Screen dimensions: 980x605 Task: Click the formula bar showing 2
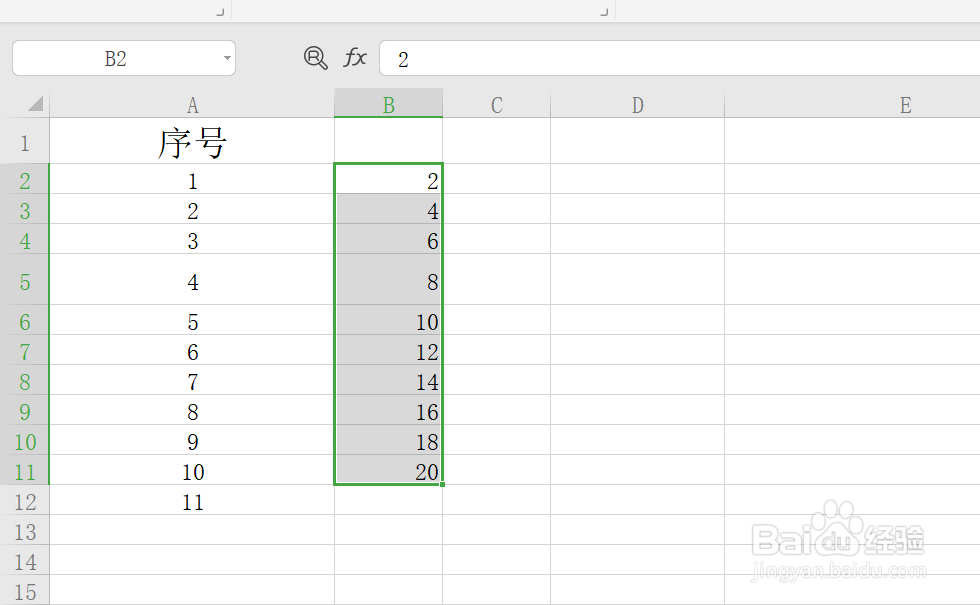[x=679, y=58]
